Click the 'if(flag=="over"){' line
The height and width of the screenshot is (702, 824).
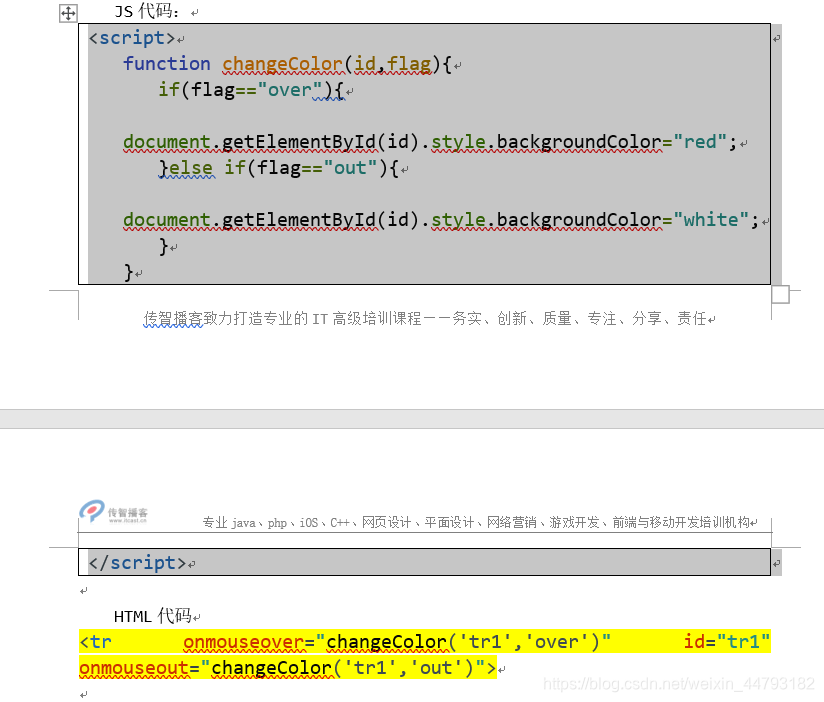tap(251, 90)
